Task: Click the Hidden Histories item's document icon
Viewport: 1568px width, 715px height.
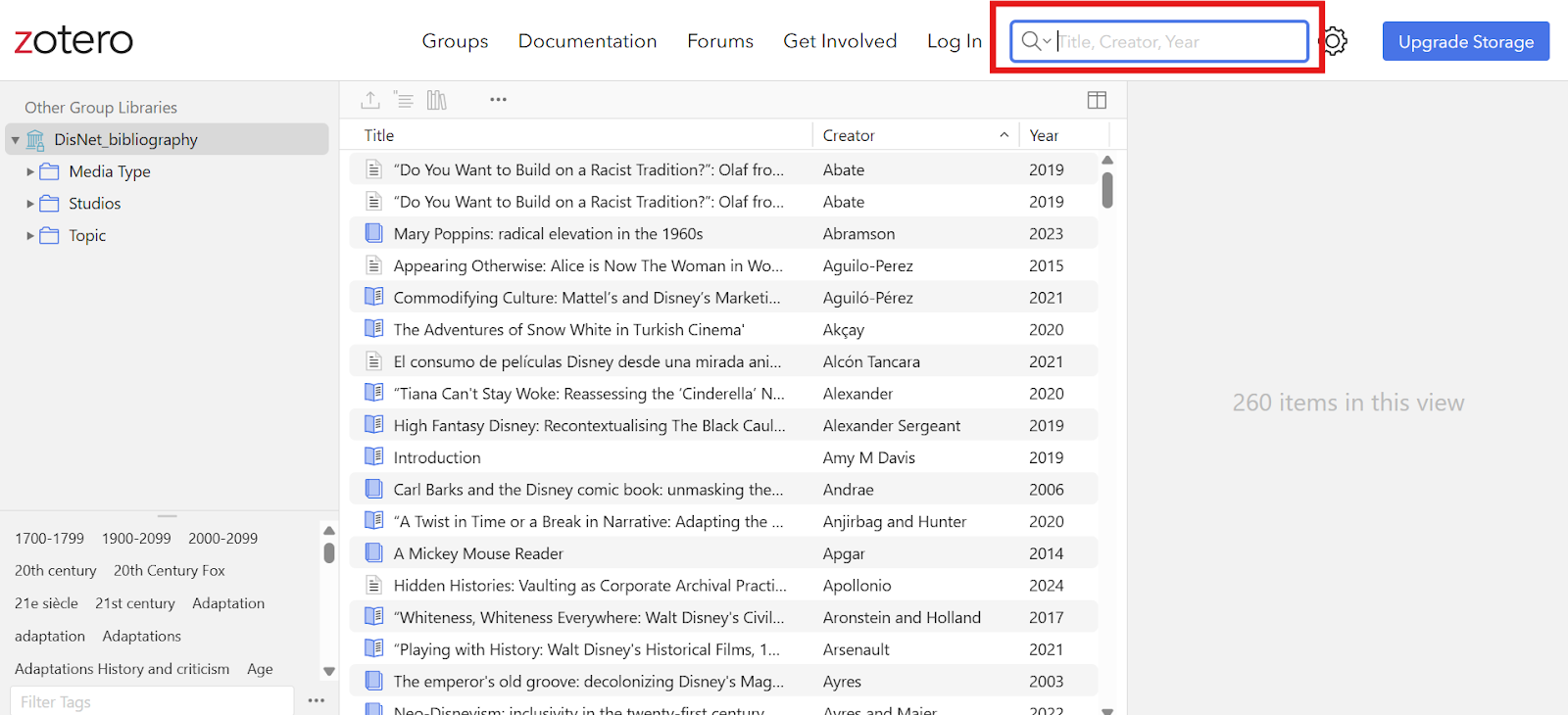Action: [373, 585]
